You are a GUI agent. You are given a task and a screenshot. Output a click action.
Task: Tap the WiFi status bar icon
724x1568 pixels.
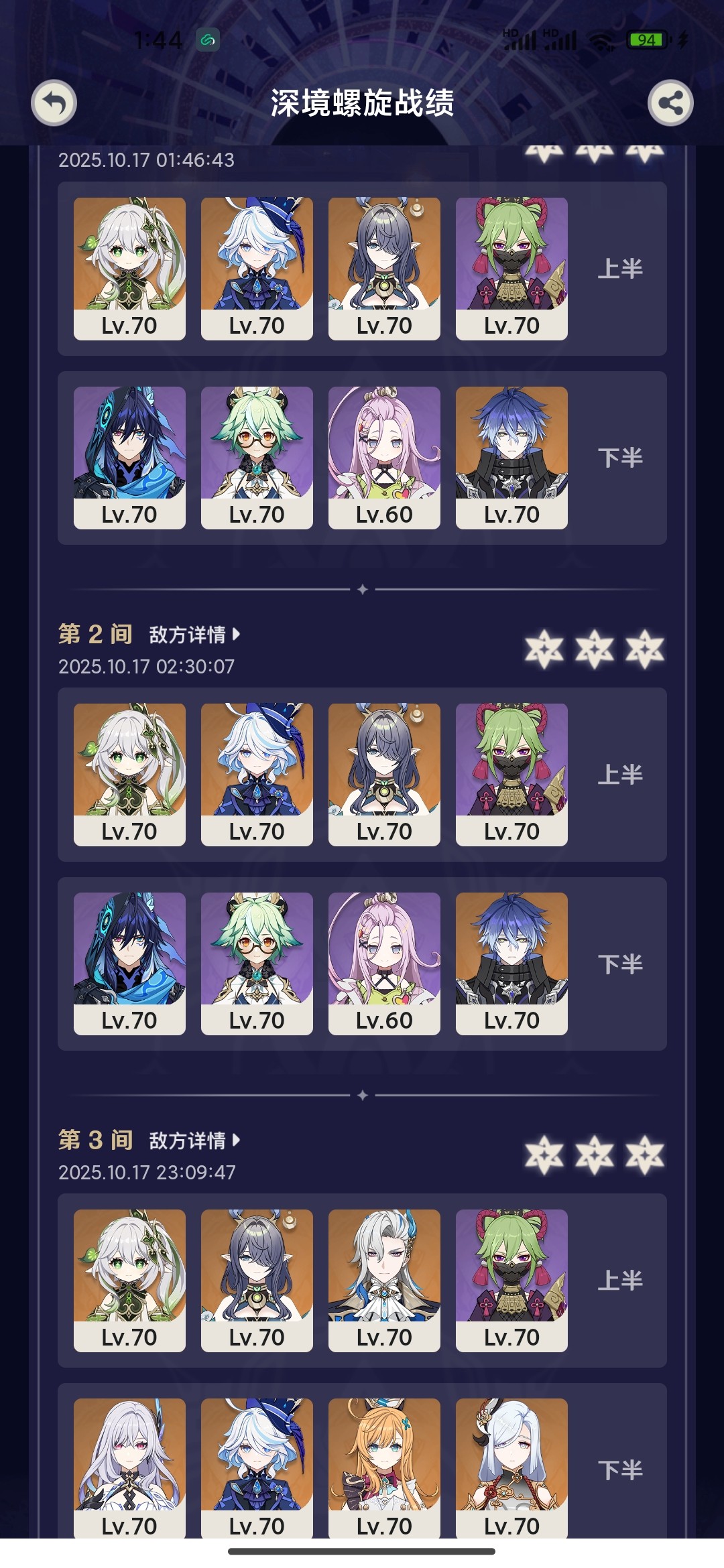[x=601, y=41]
